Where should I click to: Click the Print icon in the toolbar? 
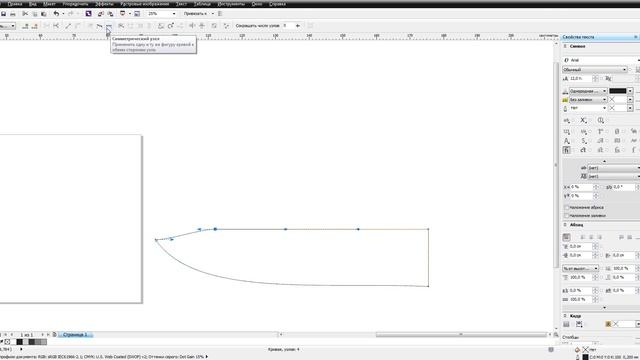13,14
